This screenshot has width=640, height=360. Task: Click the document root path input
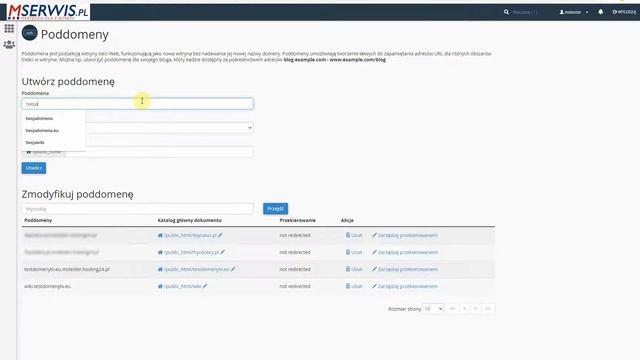(159, 152)
